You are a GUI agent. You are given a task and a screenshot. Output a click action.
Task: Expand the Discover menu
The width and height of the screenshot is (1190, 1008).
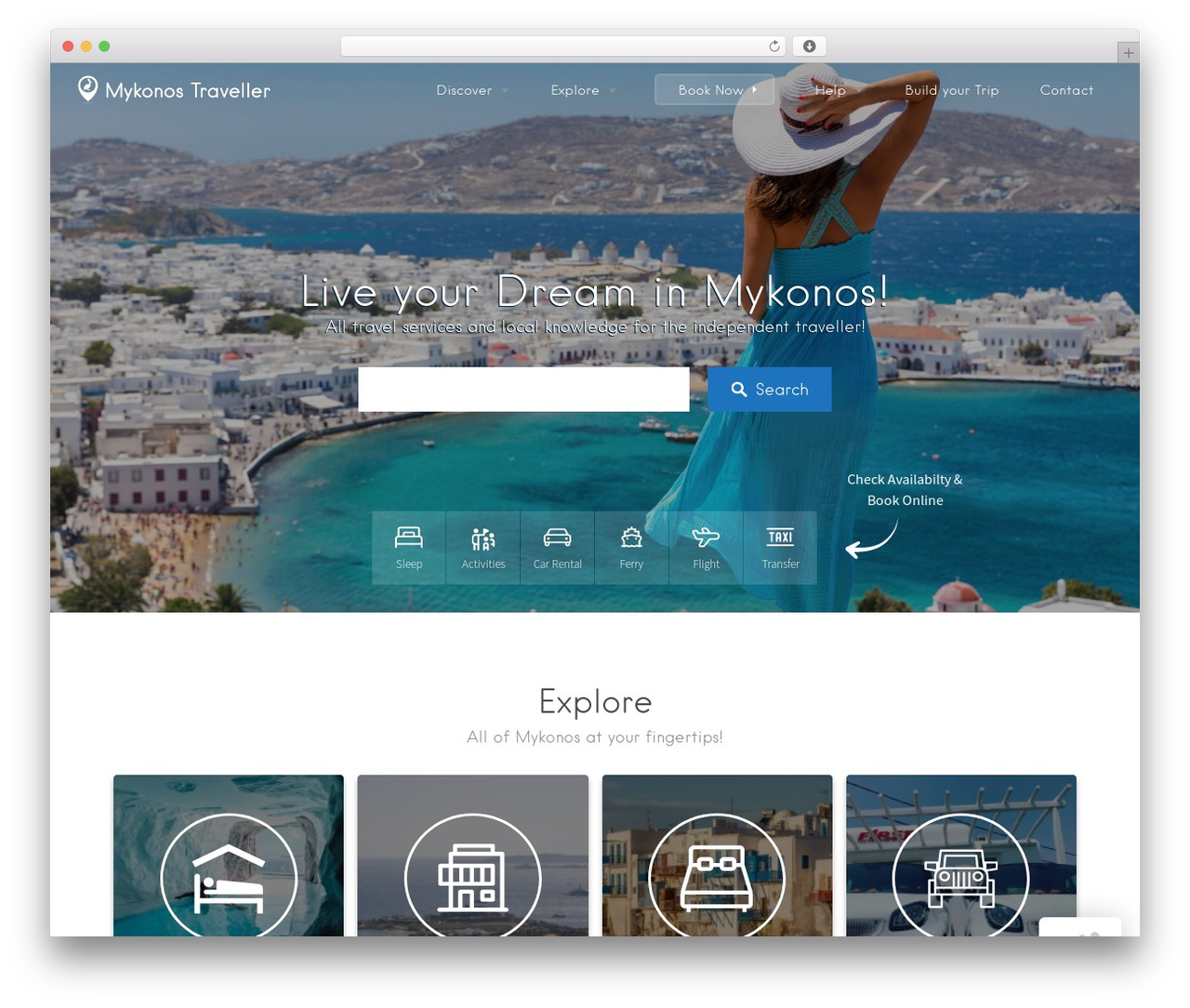(x=472, y=90)
